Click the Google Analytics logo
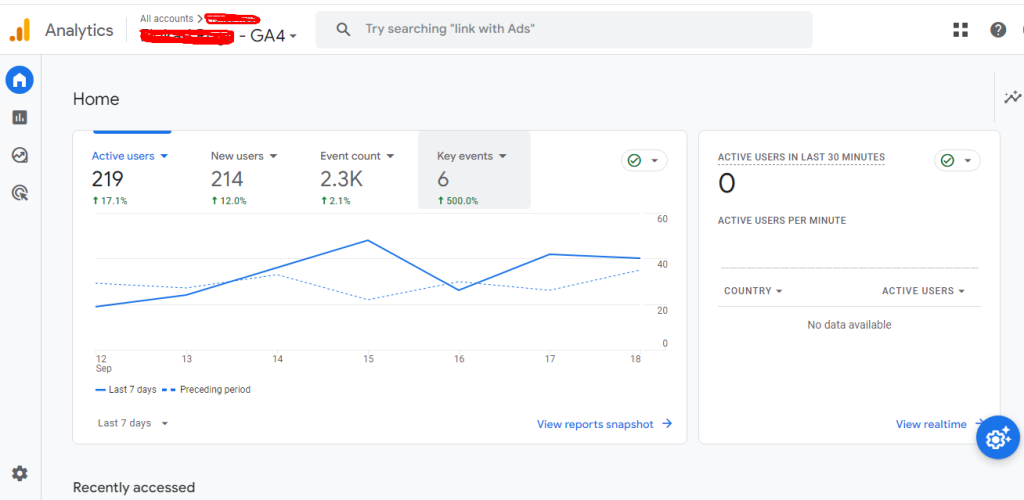Screen dimensions: 1024x500 (x=20, y=31)
